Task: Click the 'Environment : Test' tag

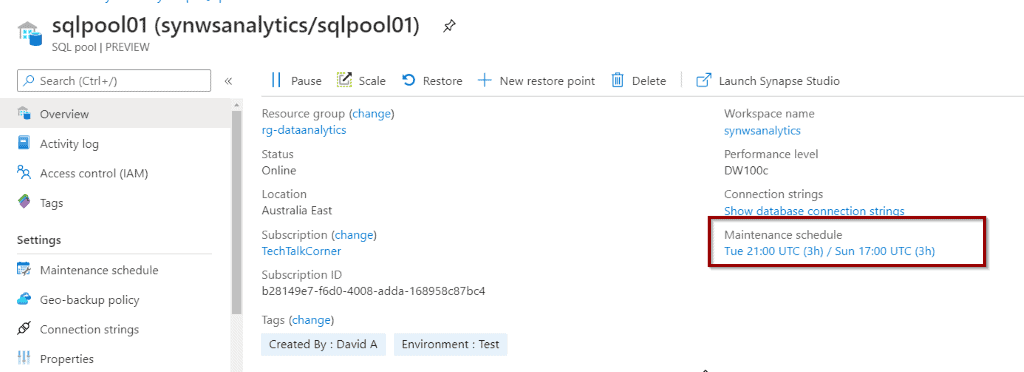Action: click(x=451, y=345)
